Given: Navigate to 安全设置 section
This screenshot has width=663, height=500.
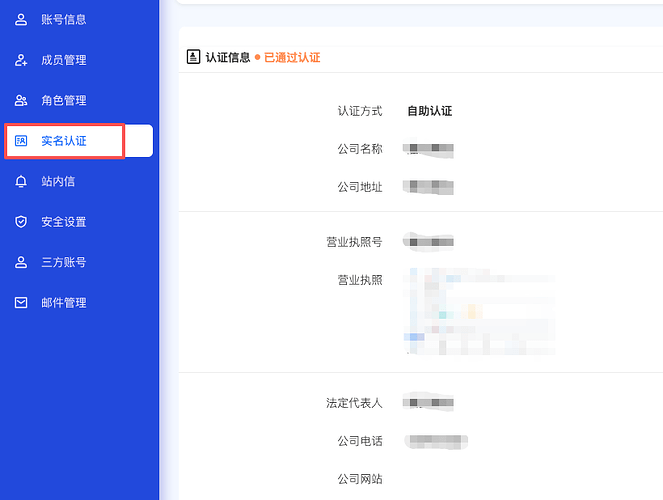Looking at the screenshot, I should point(63,222).
